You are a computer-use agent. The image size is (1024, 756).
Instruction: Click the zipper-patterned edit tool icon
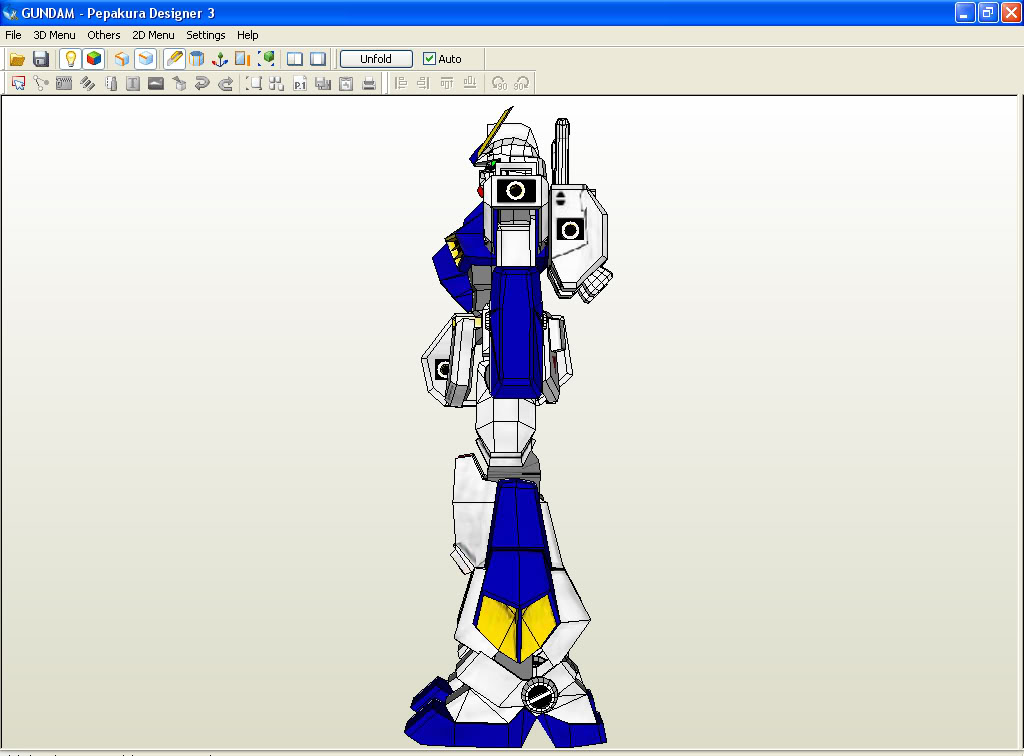click(64, 84)
